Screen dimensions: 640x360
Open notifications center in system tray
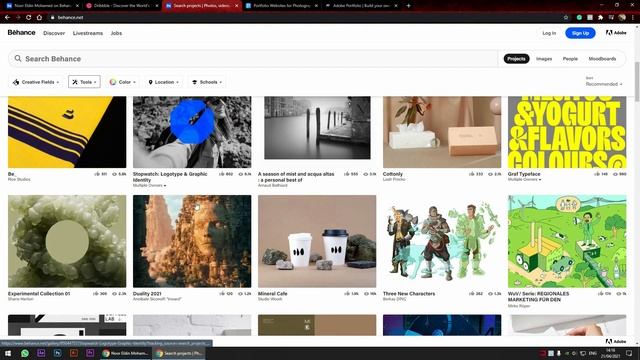[629, 353]
